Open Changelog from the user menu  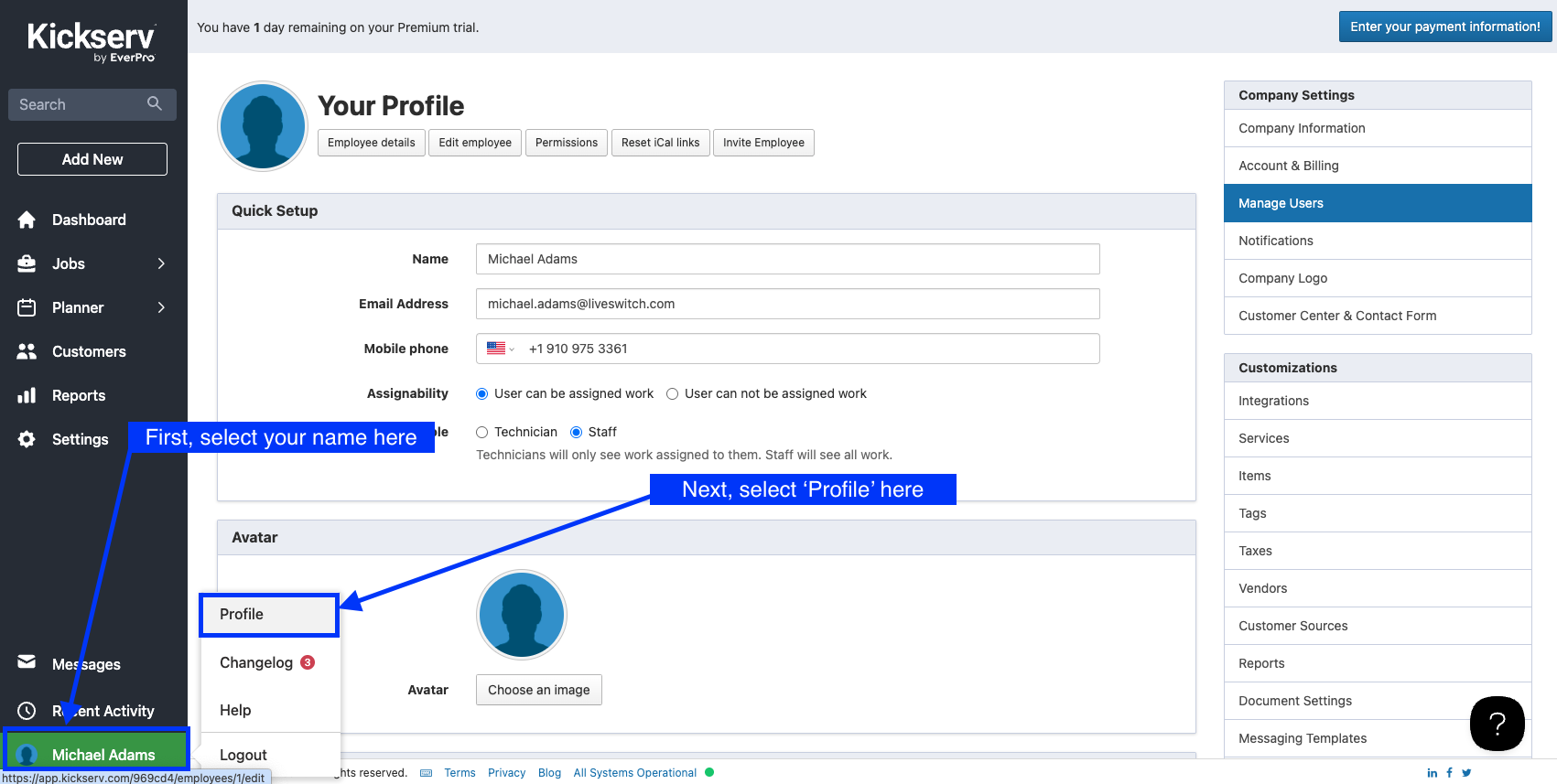click(x=269, y=662)
